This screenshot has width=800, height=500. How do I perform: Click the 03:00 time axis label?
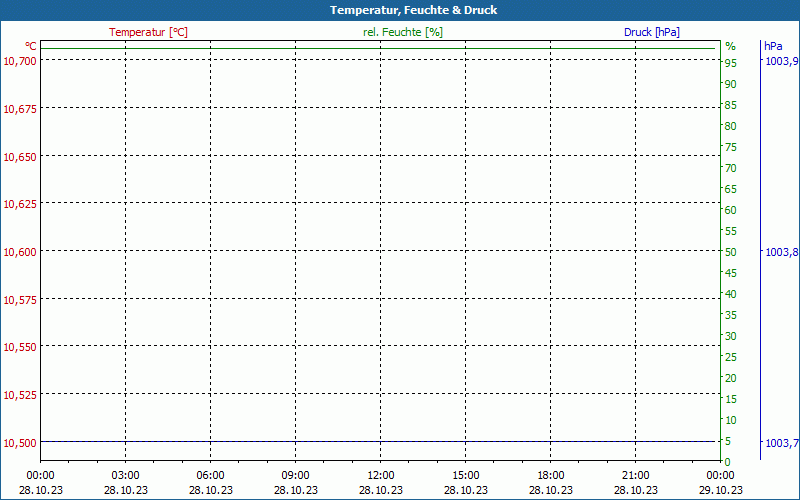click(x=126, y=476)
